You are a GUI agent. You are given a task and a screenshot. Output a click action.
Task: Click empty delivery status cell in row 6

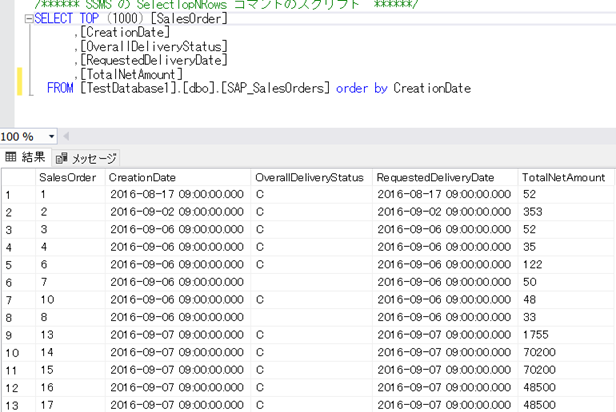pyautogui.click(x=312, y=282)
